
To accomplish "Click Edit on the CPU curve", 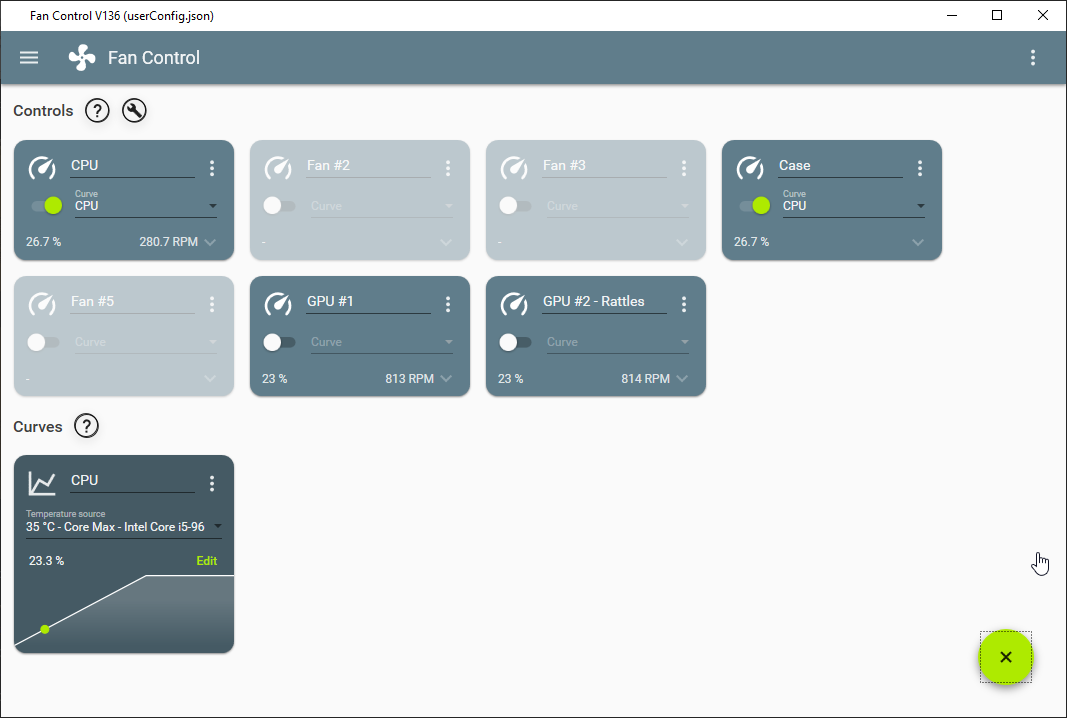I will [206, 561].
